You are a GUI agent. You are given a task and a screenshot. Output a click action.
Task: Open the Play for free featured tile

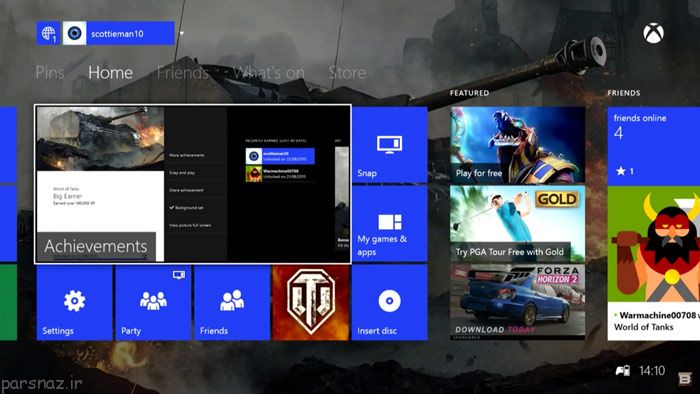click(517, 145)
